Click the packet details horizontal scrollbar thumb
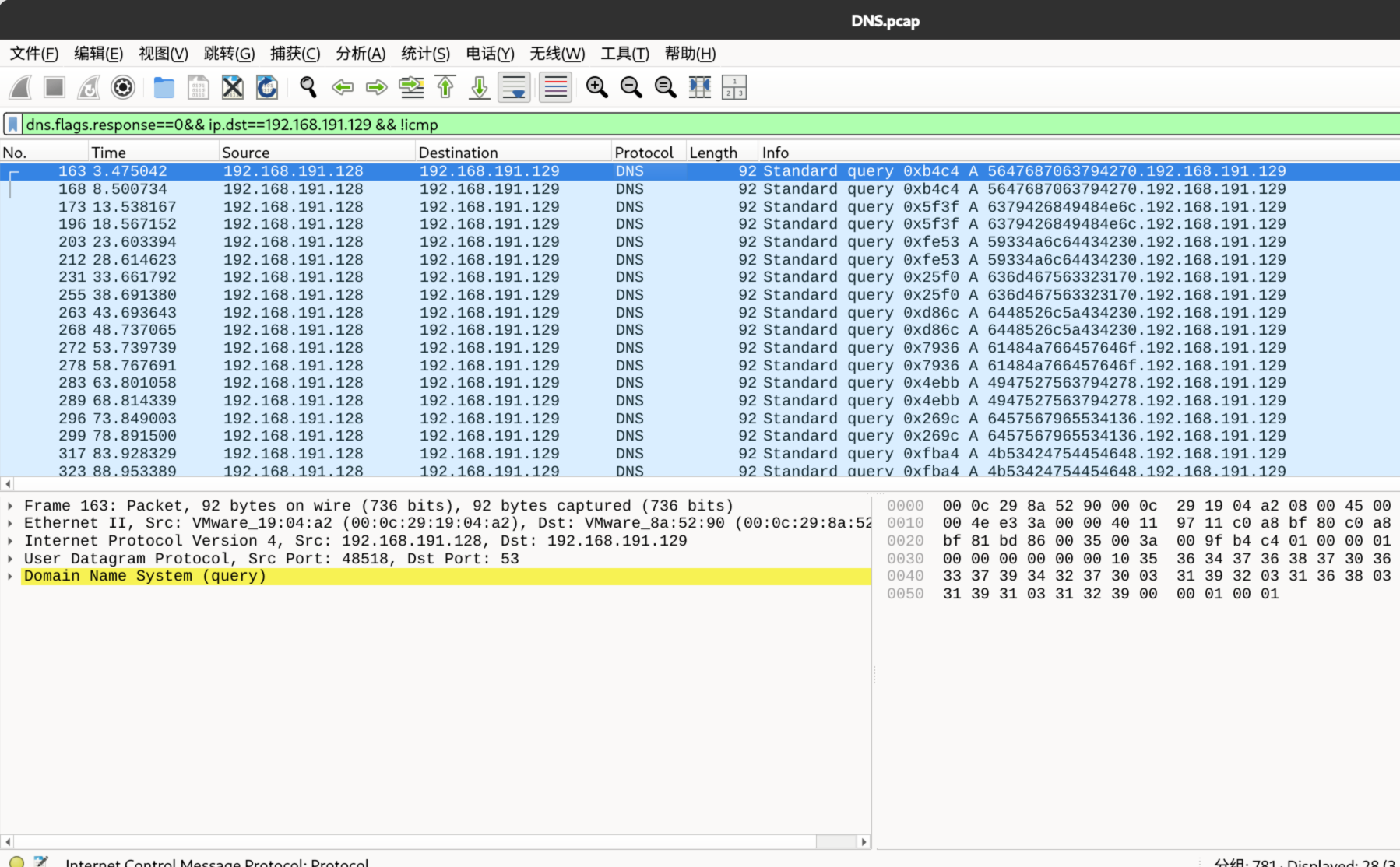The height and width of the screenshot is (867, 1400). [835, 841]
